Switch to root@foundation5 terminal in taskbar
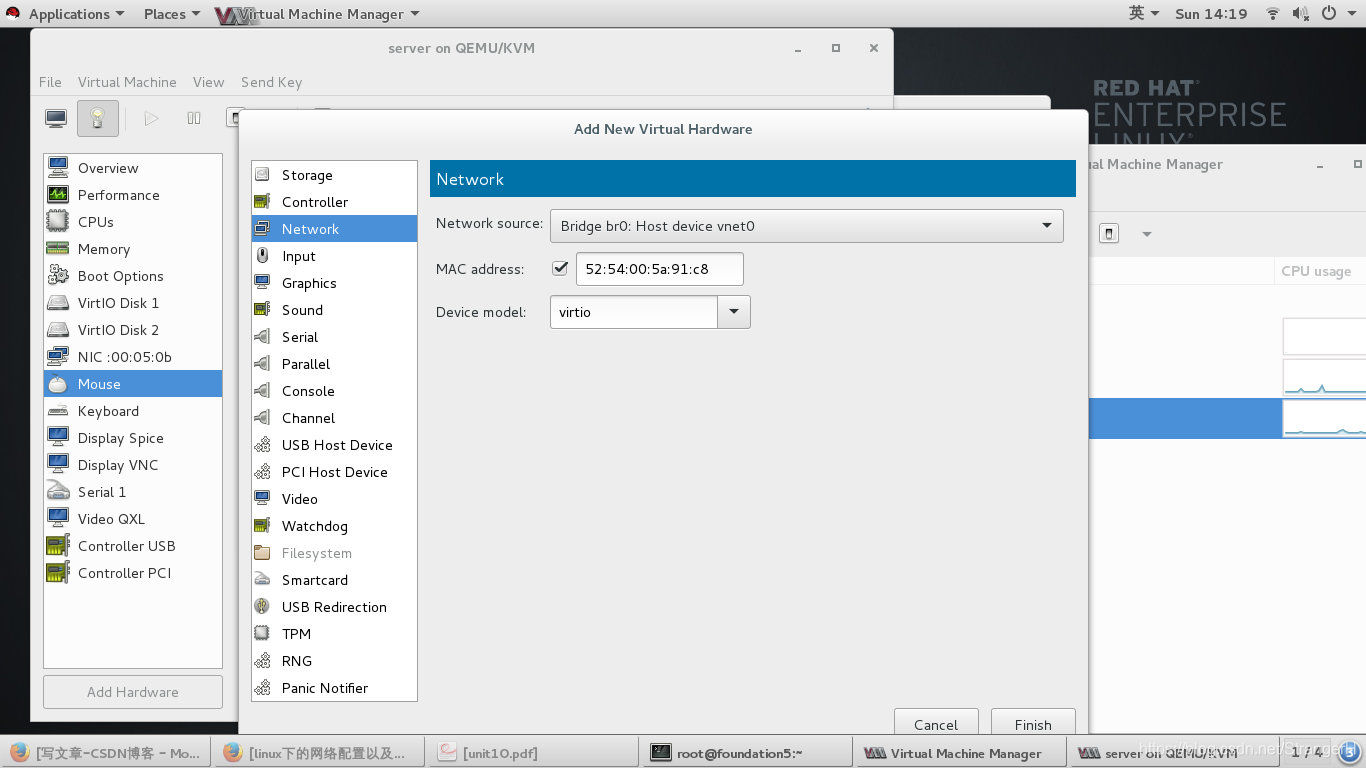Image resolution: width=1366 pixels, height=768 pixels. 746,753
